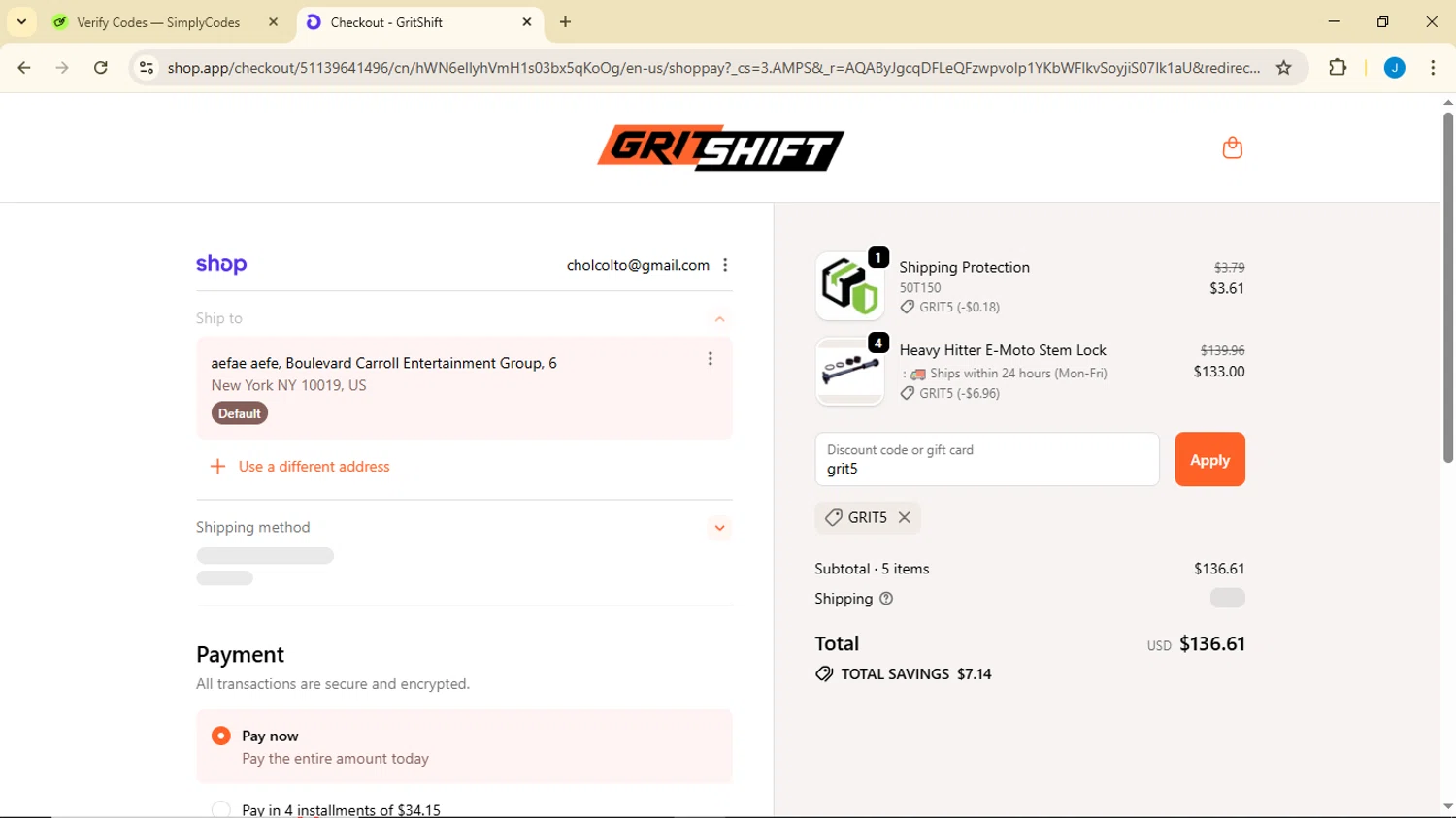Viewport: 1456px width, 818px height.
Task: Switch to the Verify Codes — SimplyCodes tab
Action: [x=166, y=21]
